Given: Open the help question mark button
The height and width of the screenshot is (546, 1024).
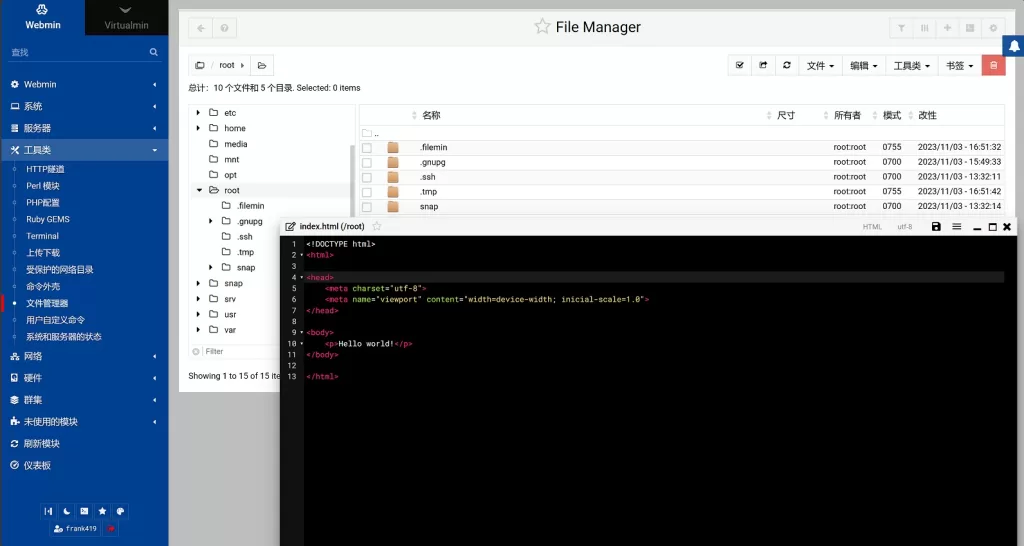Looking at the screenshot, I should click(225, 28).
